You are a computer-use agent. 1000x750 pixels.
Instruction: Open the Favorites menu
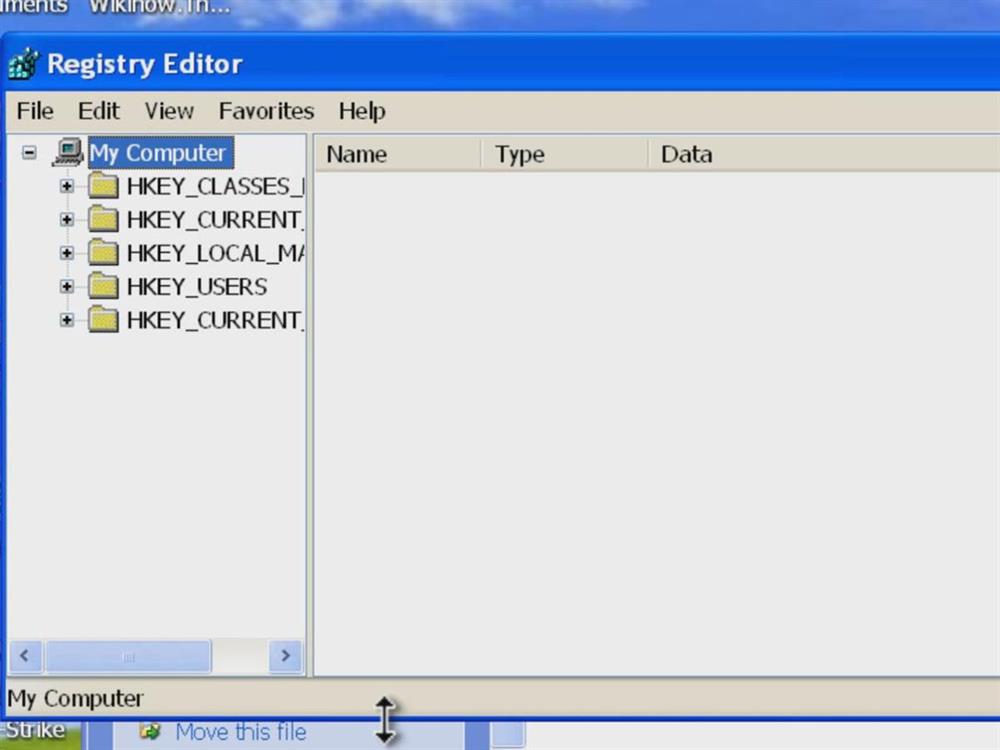click(266, 111)
